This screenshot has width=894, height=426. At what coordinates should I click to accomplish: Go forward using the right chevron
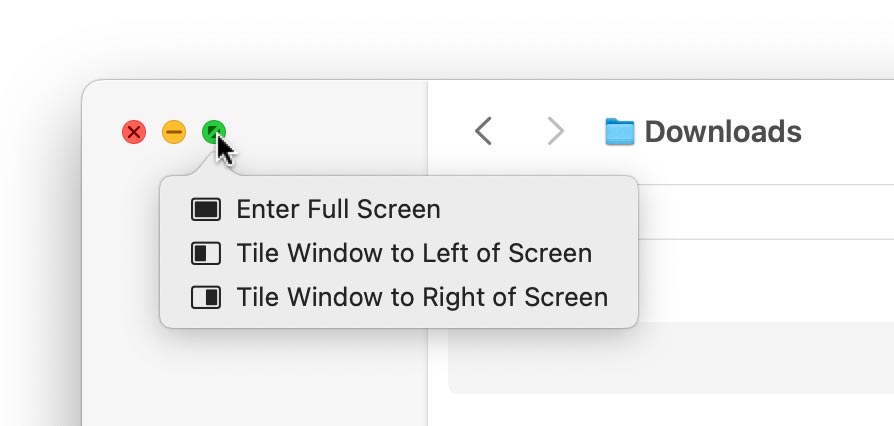coord(556,131)
